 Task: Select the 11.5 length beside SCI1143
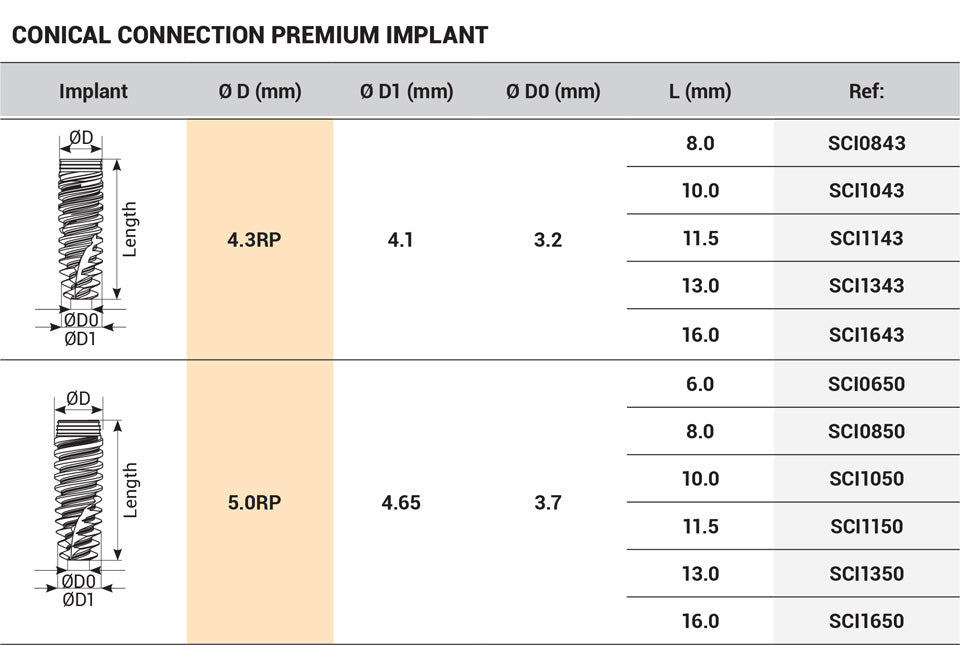tap(700, 238)
